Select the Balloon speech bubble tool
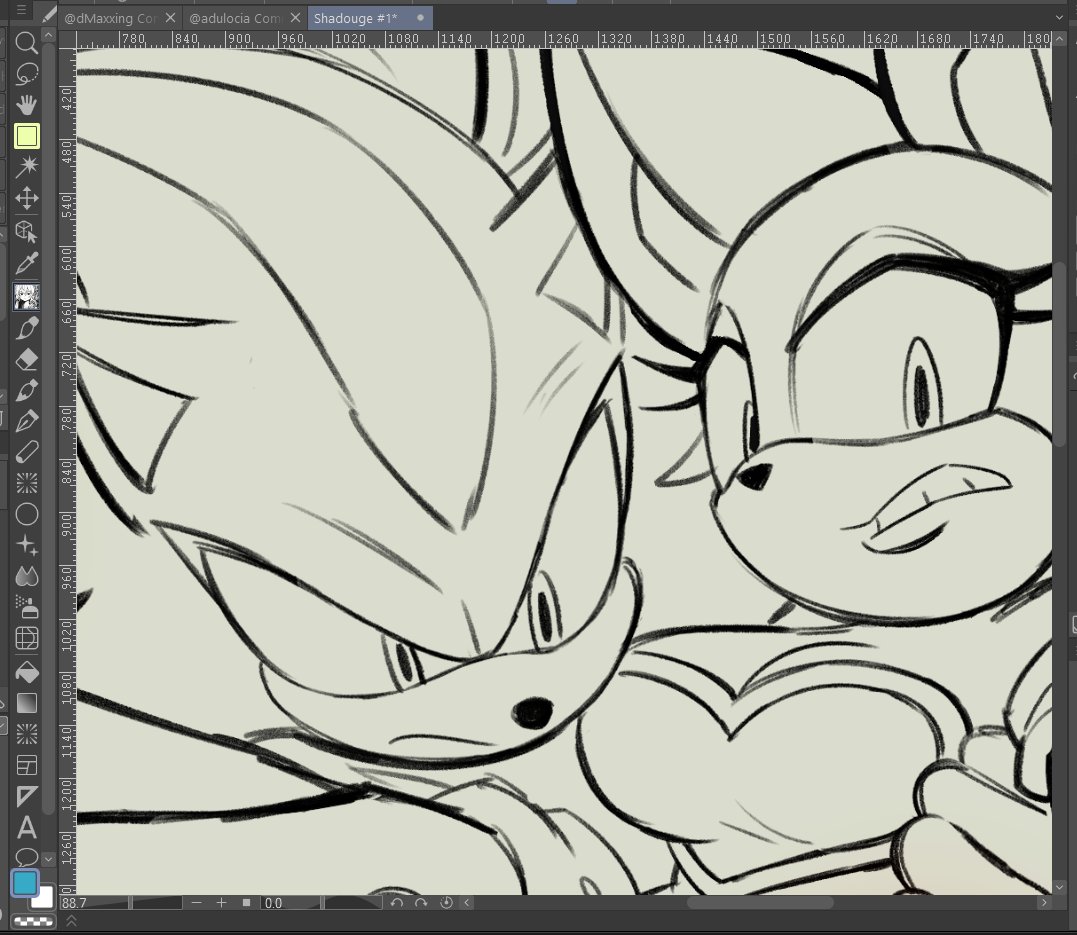1077x935 pixels. 26,856
